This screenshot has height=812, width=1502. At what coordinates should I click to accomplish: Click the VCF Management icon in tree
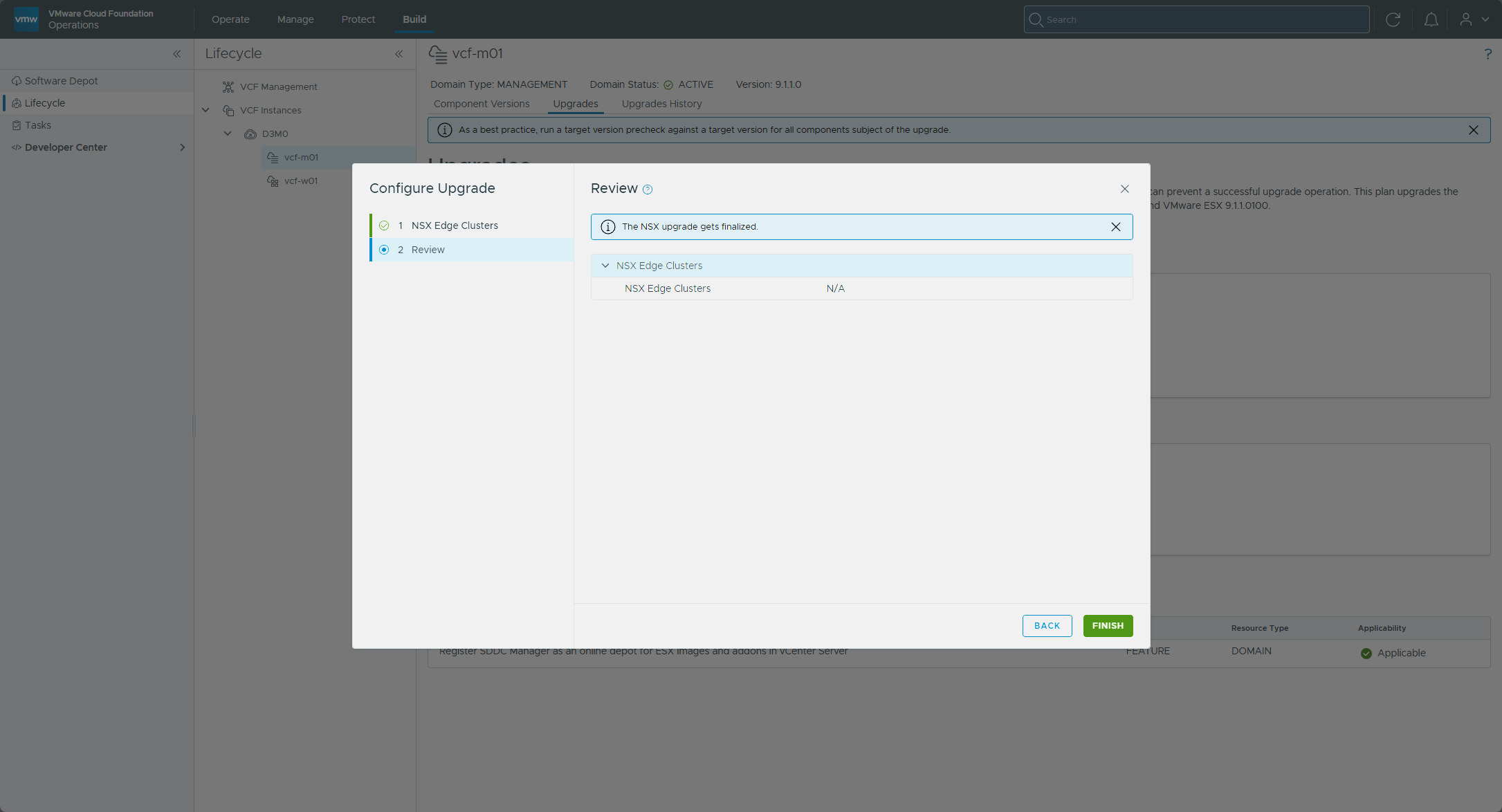pos(228,86)
